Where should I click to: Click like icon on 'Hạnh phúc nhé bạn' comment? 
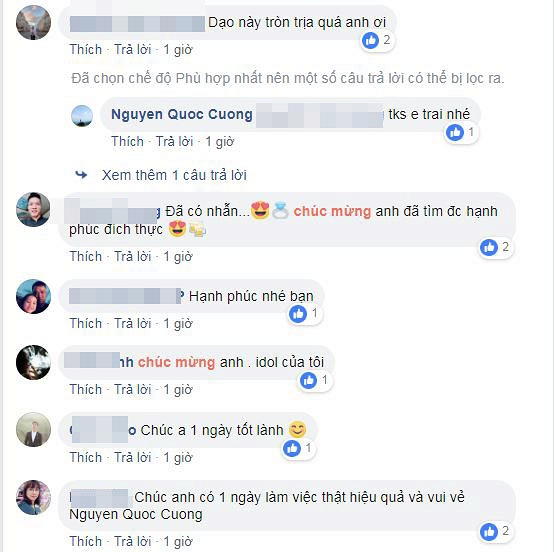298,314
